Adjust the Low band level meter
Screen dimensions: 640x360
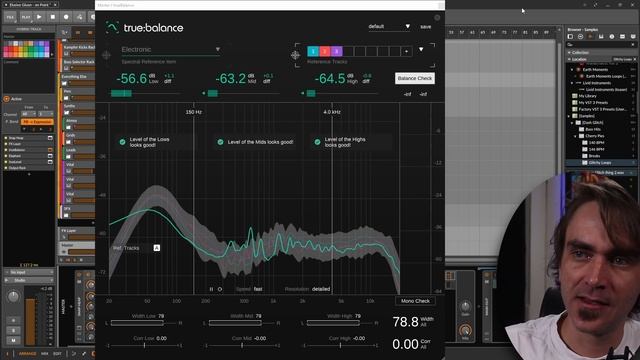pyautogui.click(x=146, y=93)
